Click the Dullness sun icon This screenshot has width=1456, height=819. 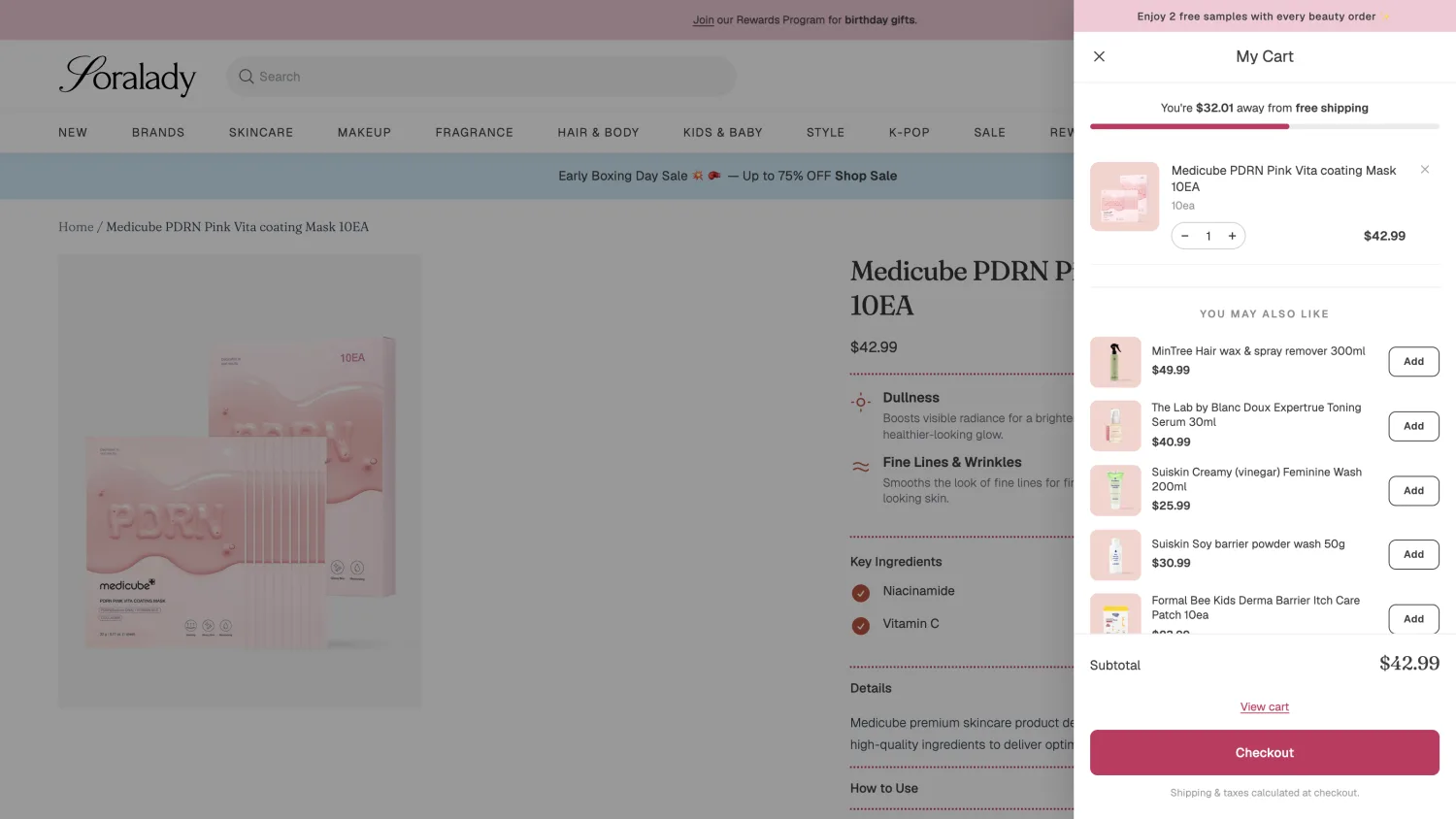pos(861,402)
